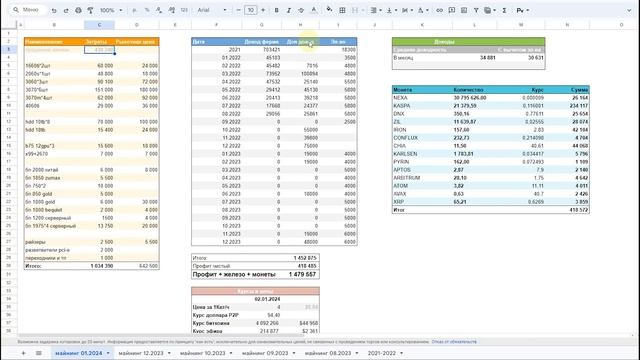Select row 3 header
Screen dimensions: 640x360
(x=9, y=49)
